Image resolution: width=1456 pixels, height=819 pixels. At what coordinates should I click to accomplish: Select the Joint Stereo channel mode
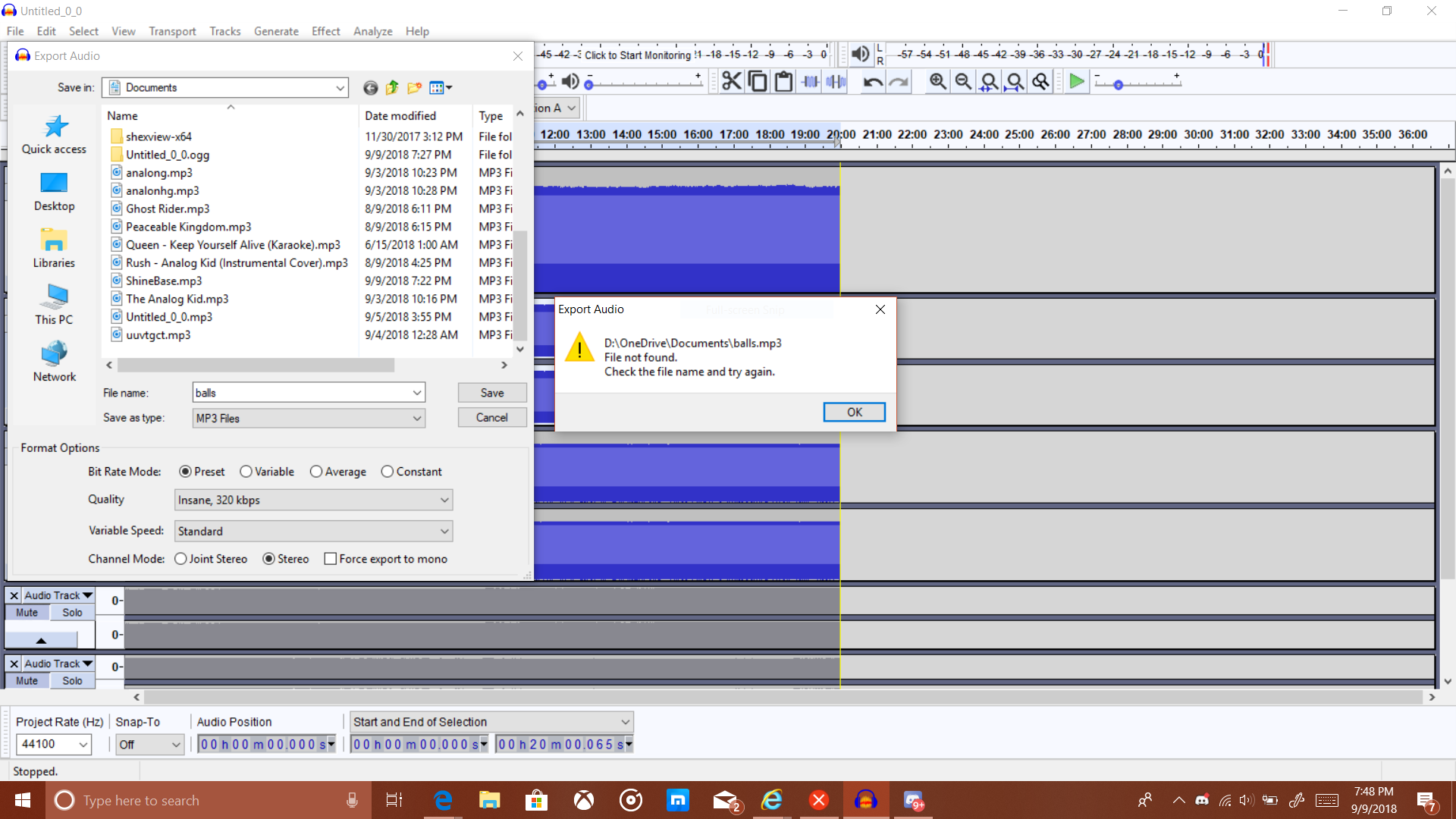(x=180, y=558)
